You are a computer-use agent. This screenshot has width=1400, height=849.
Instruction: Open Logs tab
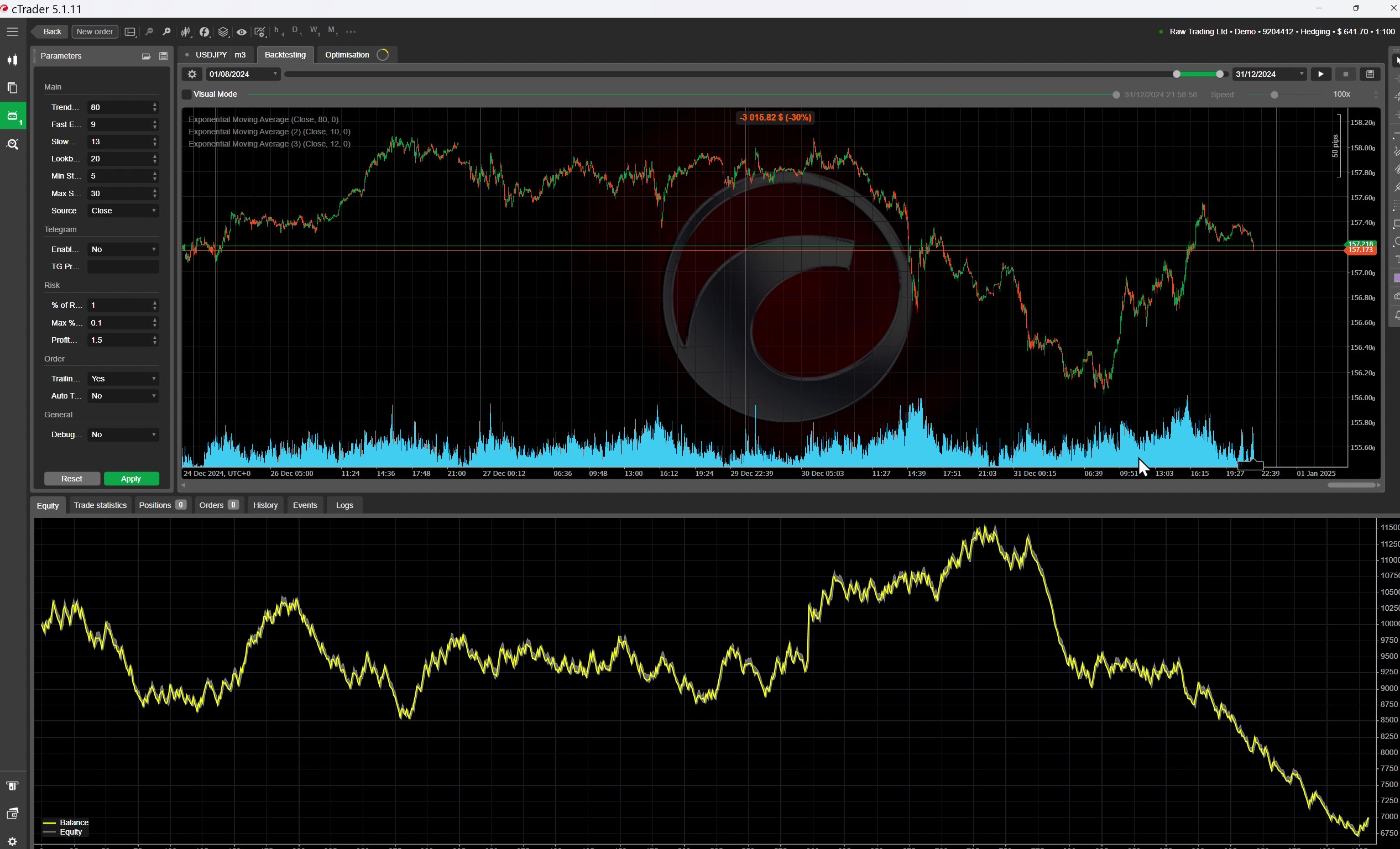pos(344,505)
